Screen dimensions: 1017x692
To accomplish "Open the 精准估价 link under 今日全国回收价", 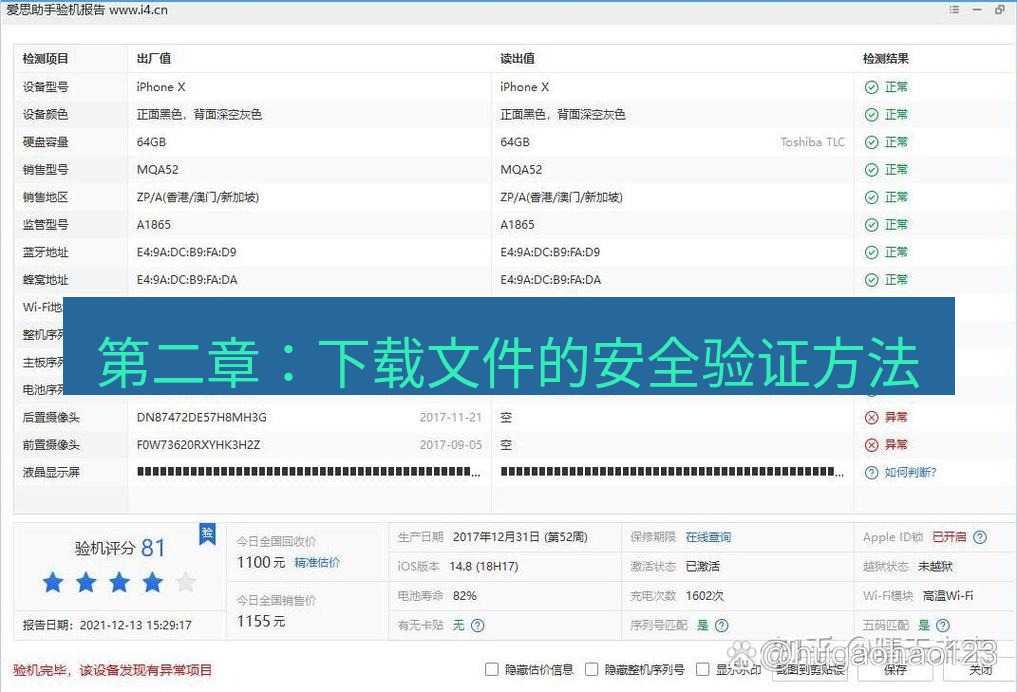I will (x=319, y=562).
